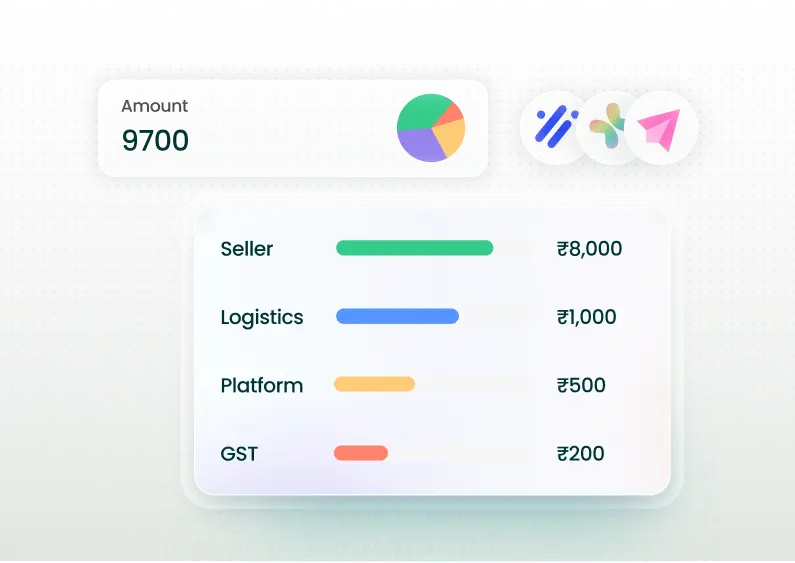Image resolution: width=795 pixels, height=563 pixels.
Task: Select the Seller row label
Action: click(x=246, y=249)
